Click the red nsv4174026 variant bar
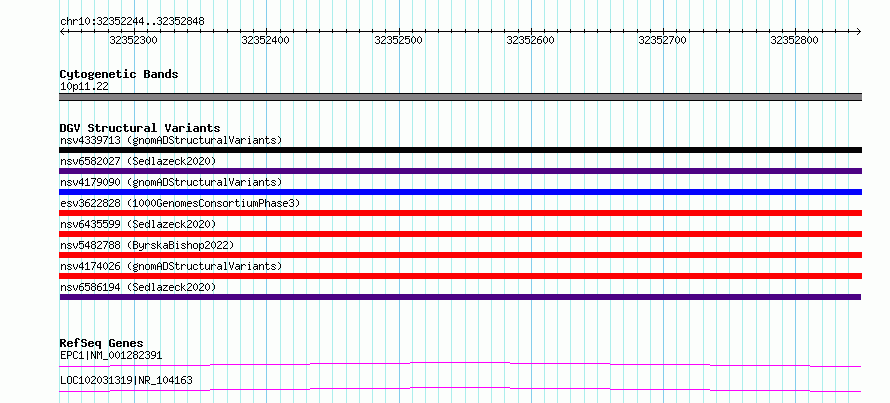This screenshot has height=403, width=890. (x=460, y=276)
